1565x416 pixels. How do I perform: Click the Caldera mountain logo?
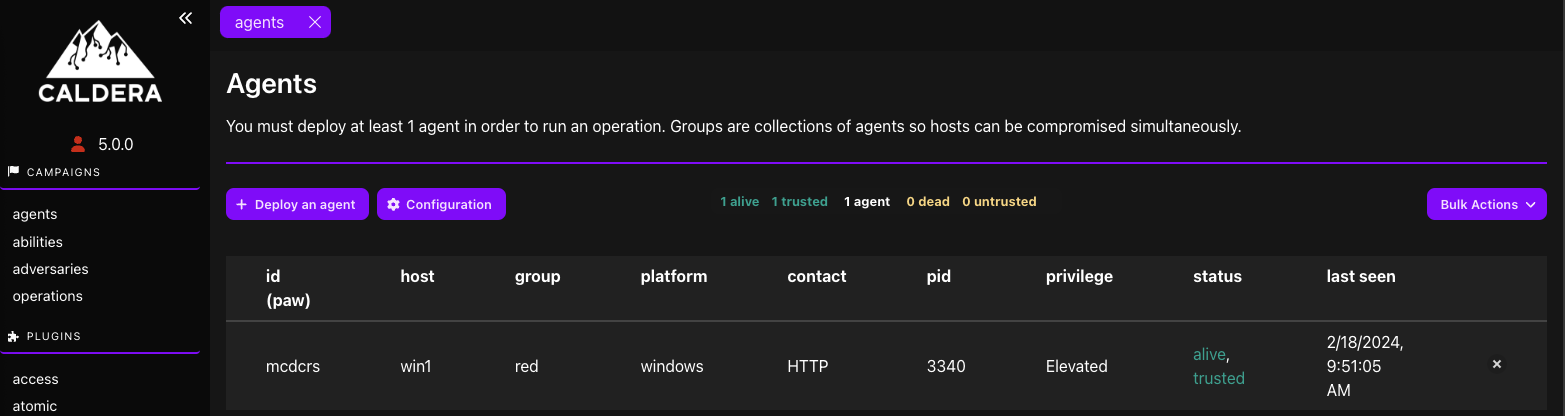100,62
